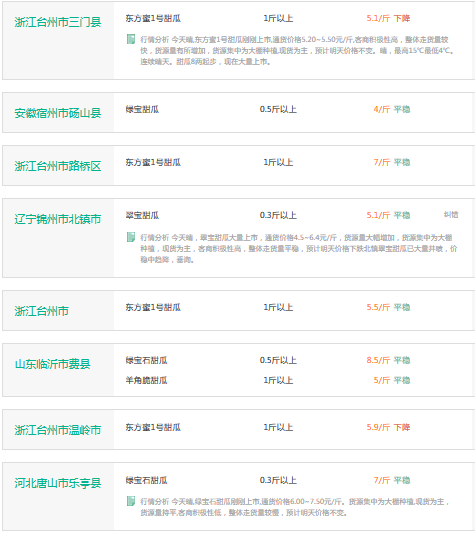
Task: Click the market analysis icon in 乐亭县 entry
Action: tap(131, 501)
